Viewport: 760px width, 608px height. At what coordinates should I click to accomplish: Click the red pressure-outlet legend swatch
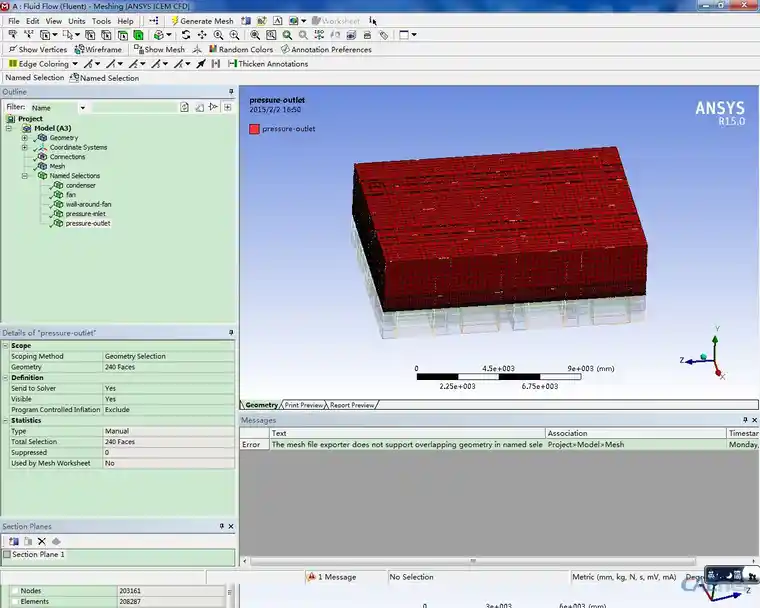254,129
